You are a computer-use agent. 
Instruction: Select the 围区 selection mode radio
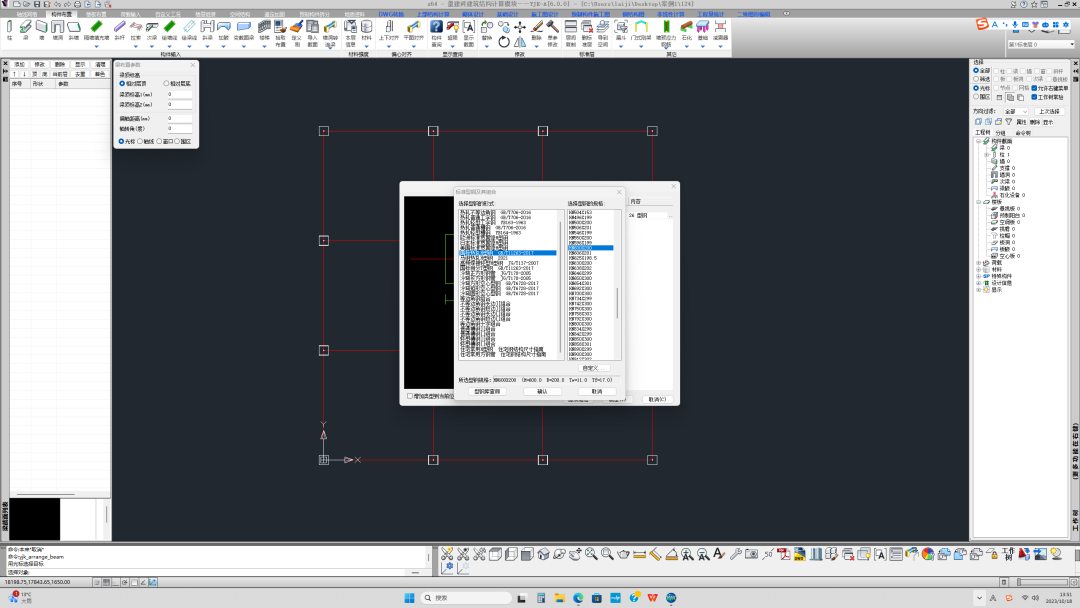(x=177, y=141)
